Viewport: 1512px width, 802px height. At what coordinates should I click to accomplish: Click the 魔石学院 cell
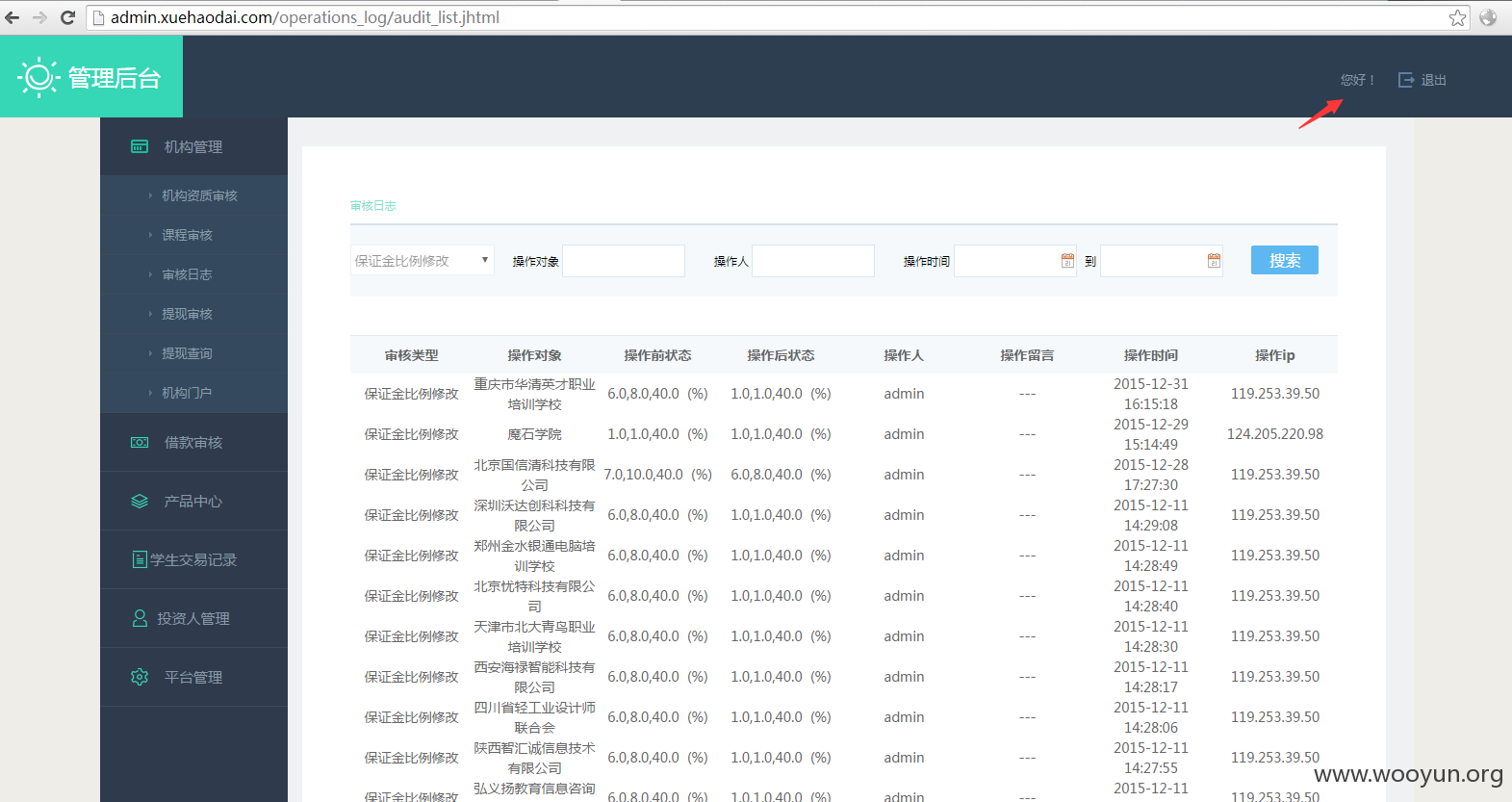(535, 434)
